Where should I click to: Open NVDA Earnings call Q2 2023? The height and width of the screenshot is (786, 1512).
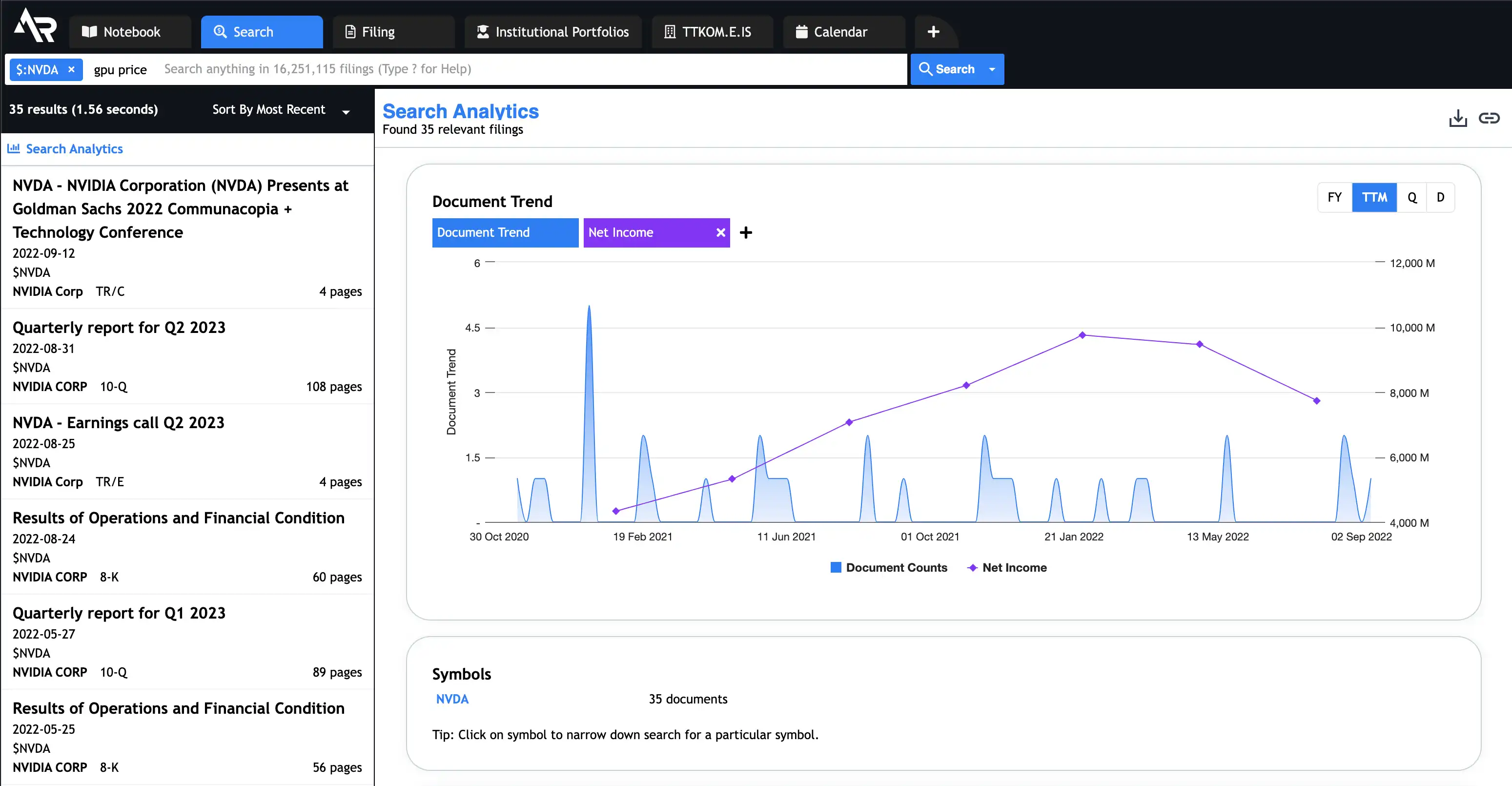point(188,452)
